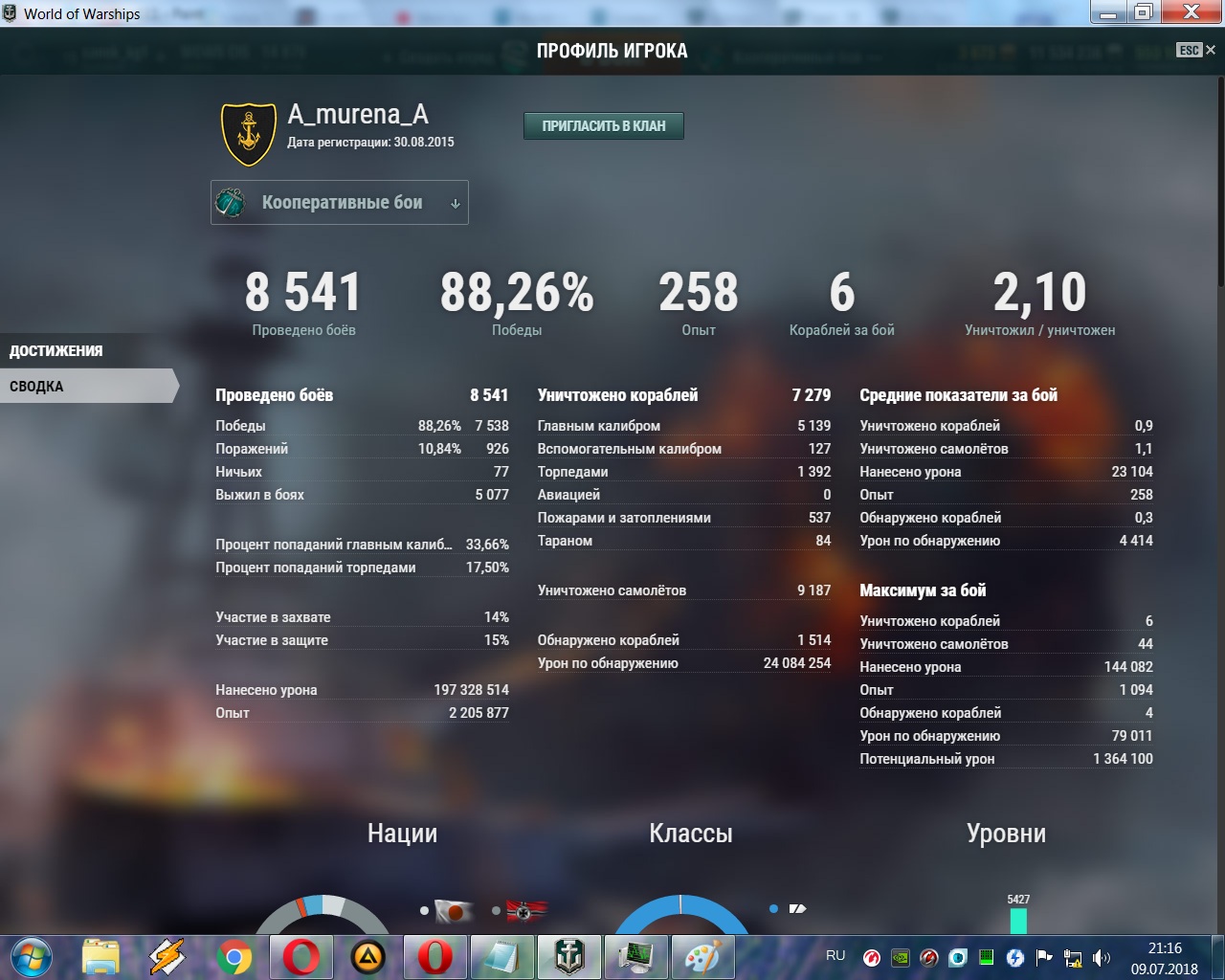Click the Главным калибром row

684,426
